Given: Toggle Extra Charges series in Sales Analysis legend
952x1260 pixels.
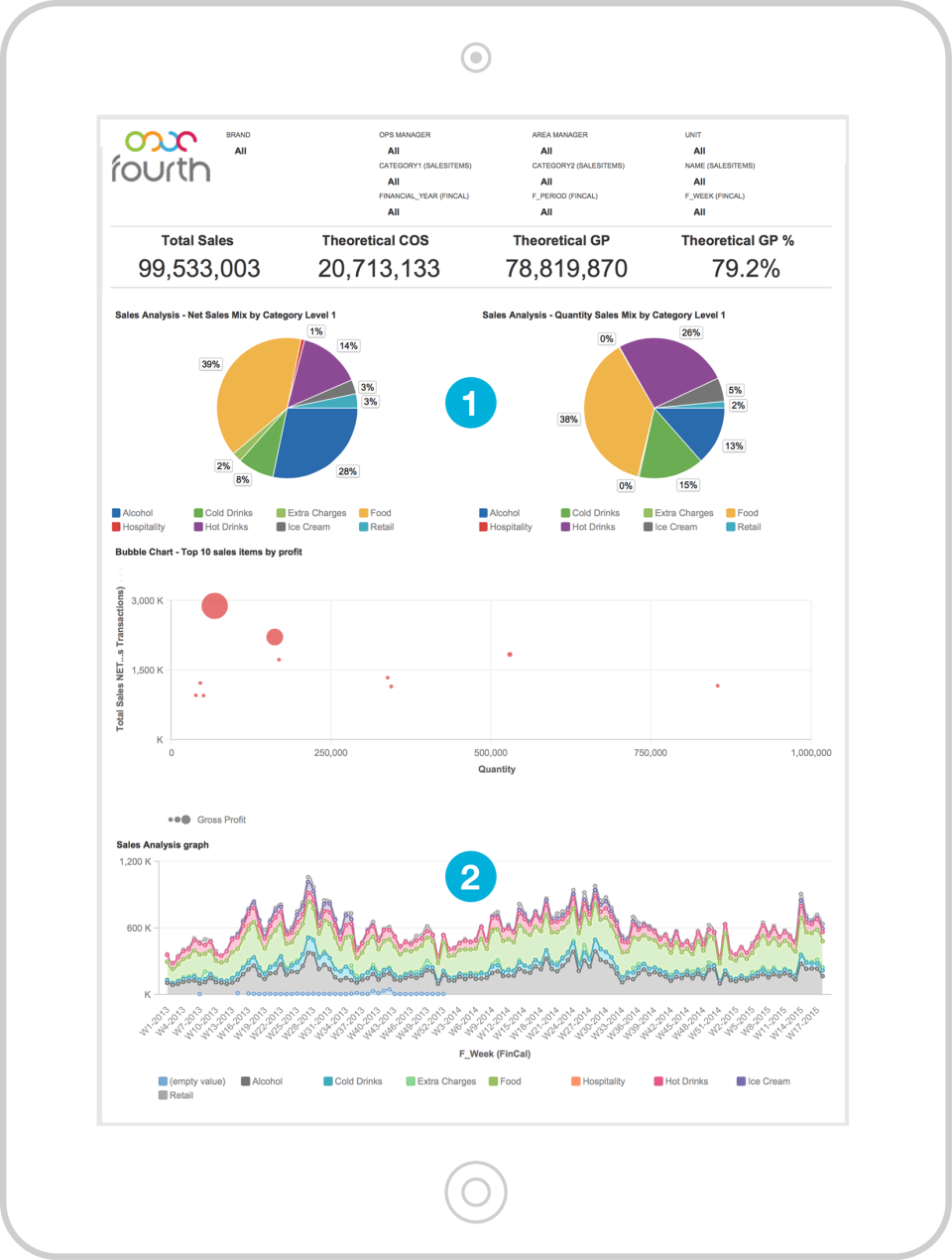Looking at the screenshot, I should click(441, 1081).
